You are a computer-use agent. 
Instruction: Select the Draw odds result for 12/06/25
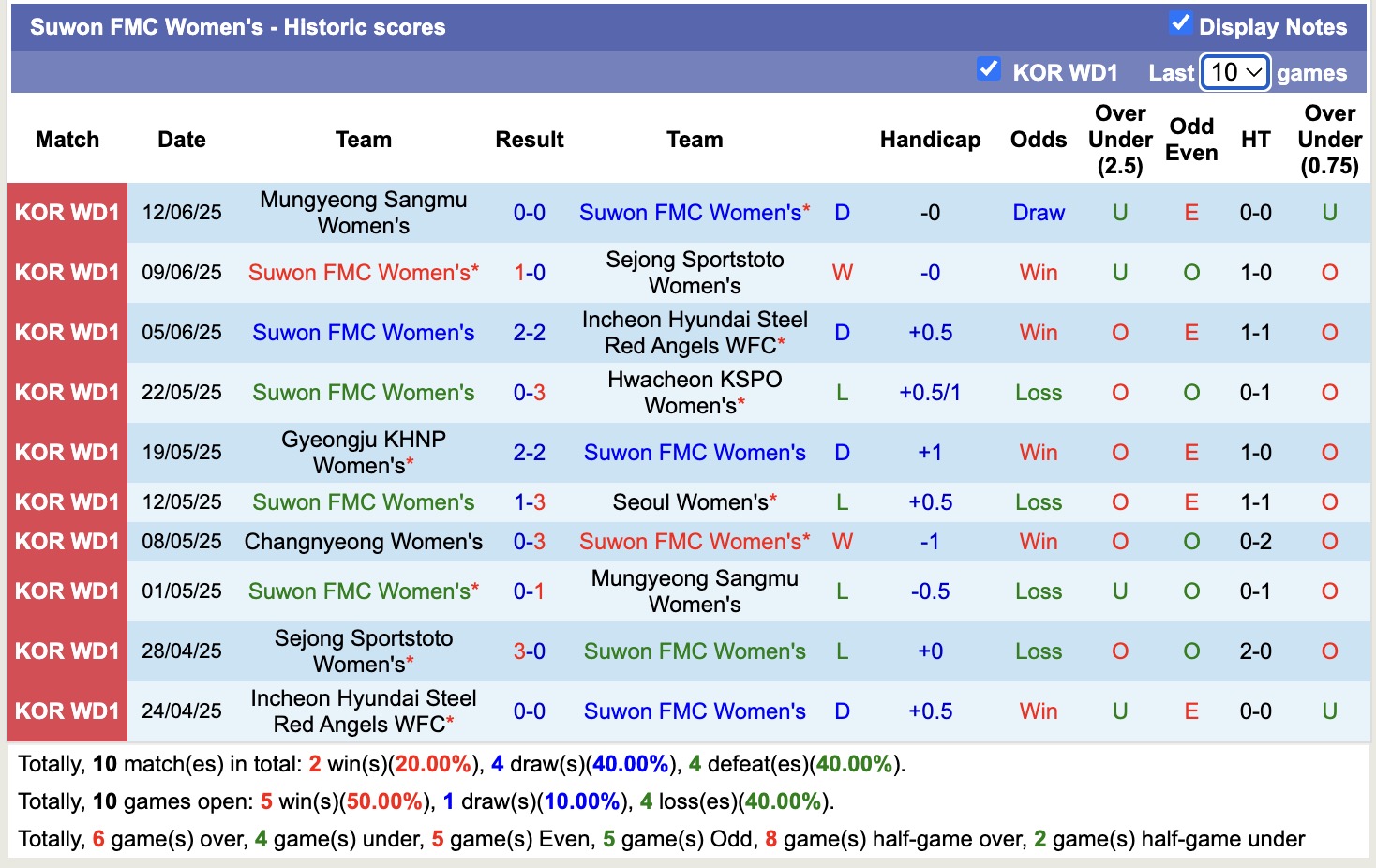[1038, 212]
